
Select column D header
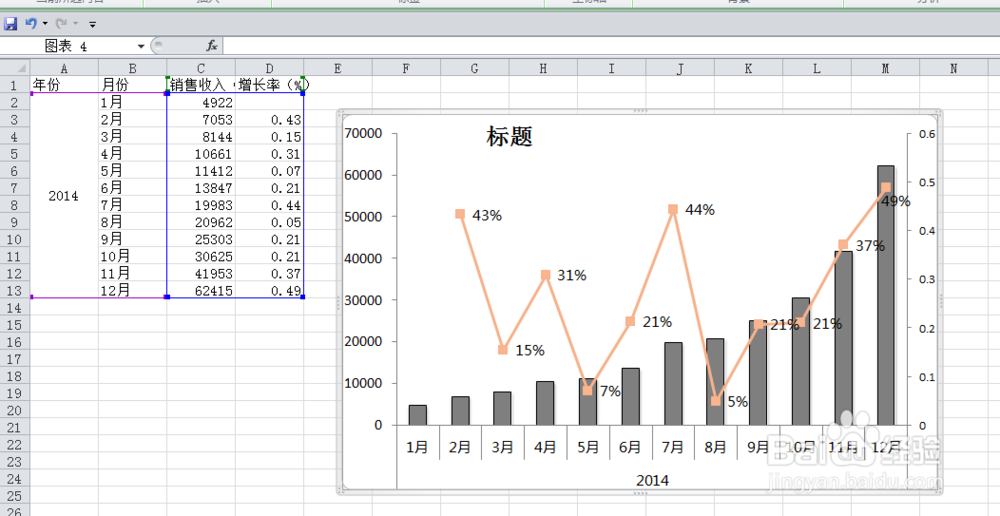click(x=269, y=68)
